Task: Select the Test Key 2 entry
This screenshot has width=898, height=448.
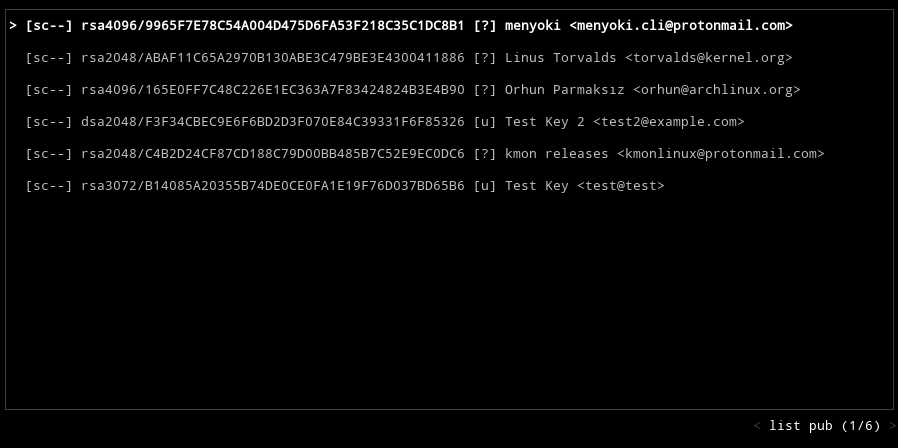Action: click(385, 121)
